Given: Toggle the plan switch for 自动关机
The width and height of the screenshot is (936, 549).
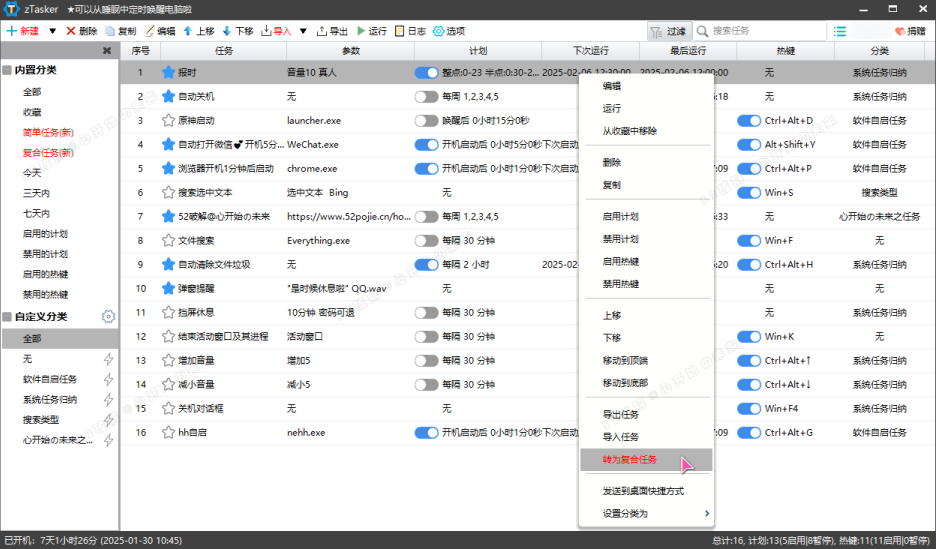Looking at the screenshot, I should point(426,97).
